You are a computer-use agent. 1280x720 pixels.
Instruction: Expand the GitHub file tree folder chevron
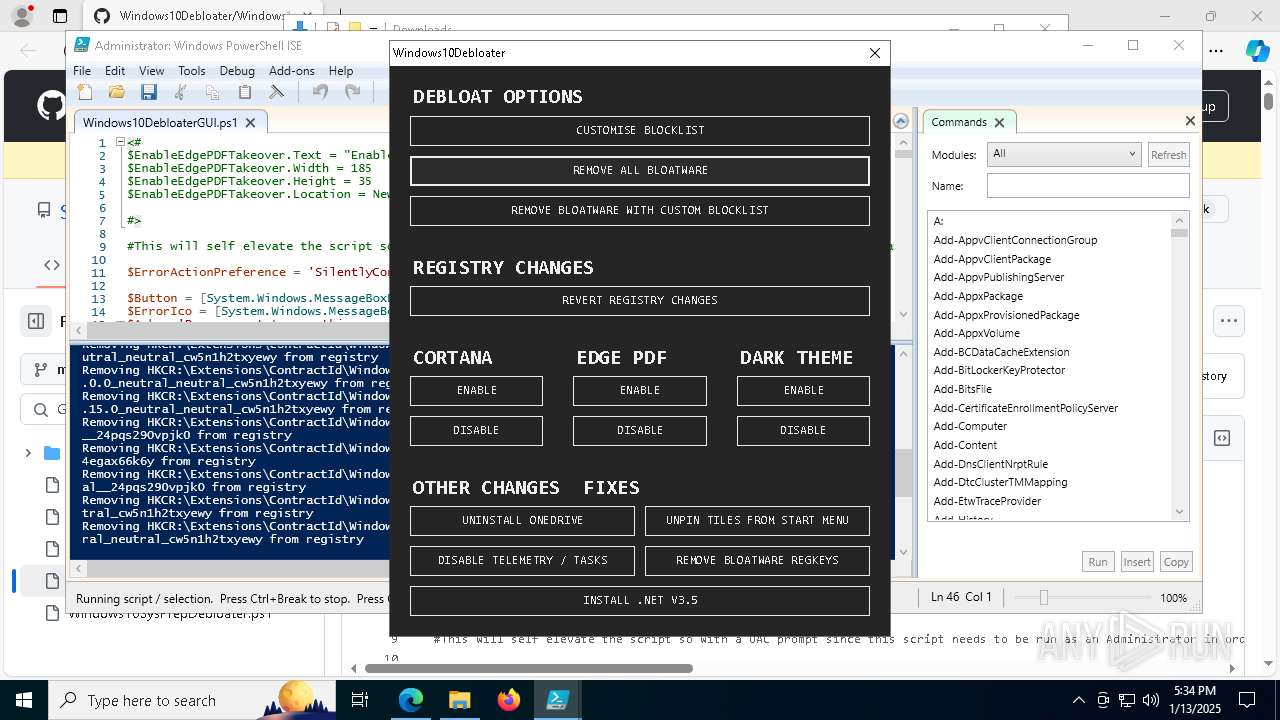(28, 453)
